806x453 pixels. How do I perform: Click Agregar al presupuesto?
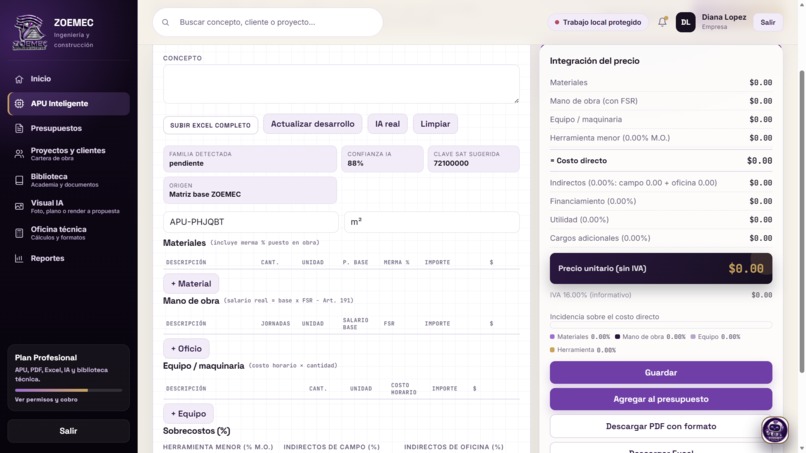point(661,400)
